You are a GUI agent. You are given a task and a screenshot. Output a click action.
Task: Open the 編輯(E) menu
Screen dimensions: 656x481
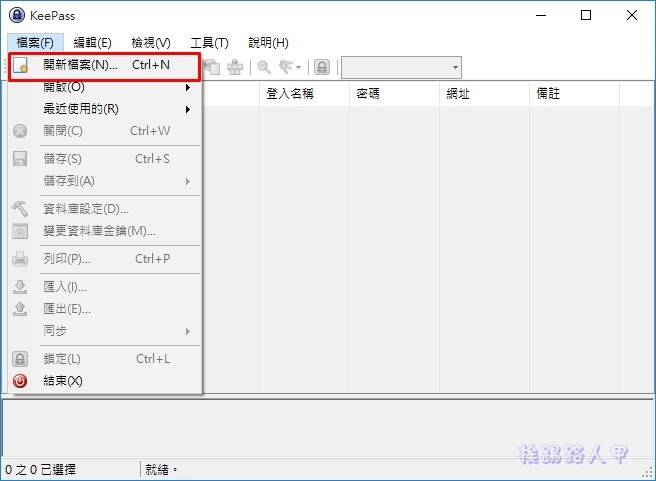coord(92,43)
